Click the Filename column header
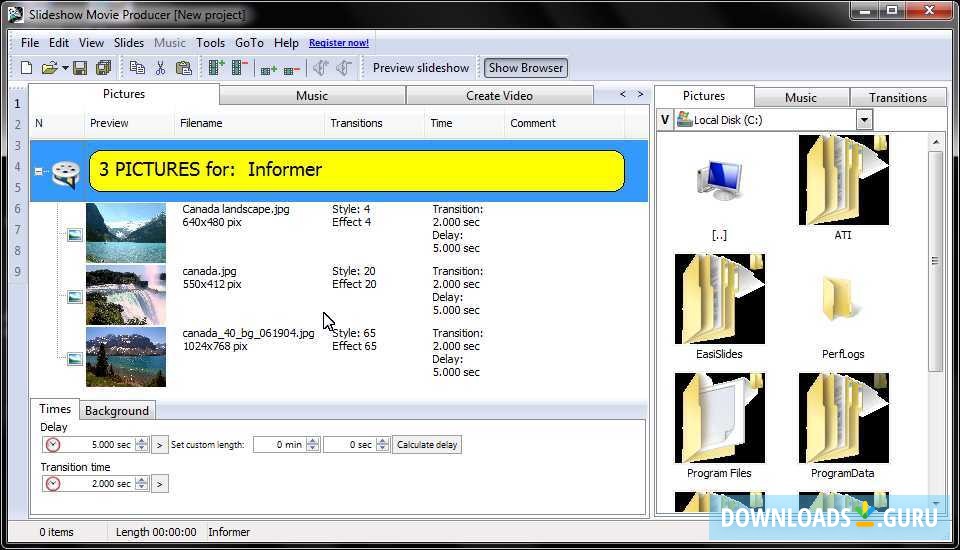The width and height of the screenshot is (960, 550). pyautogui.click(x=249, y=123)
